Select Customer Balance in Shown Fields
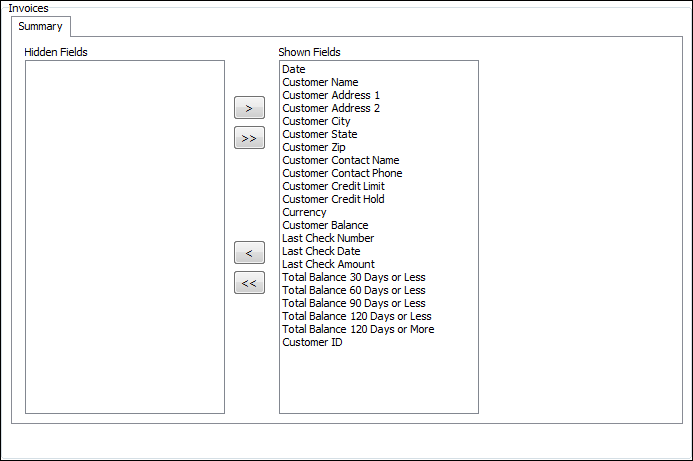Image resolution: width=693 pixels, height=461 pixels. tap(325, 225)
